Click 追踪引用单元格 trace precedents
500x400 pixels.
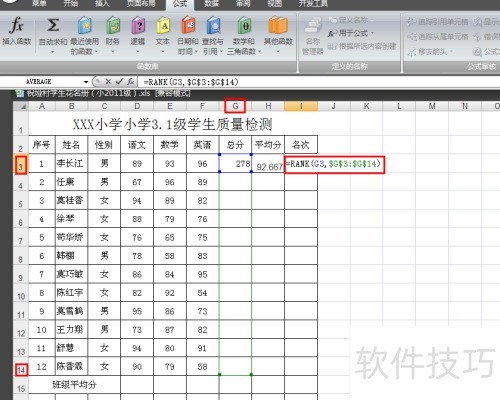438,22
